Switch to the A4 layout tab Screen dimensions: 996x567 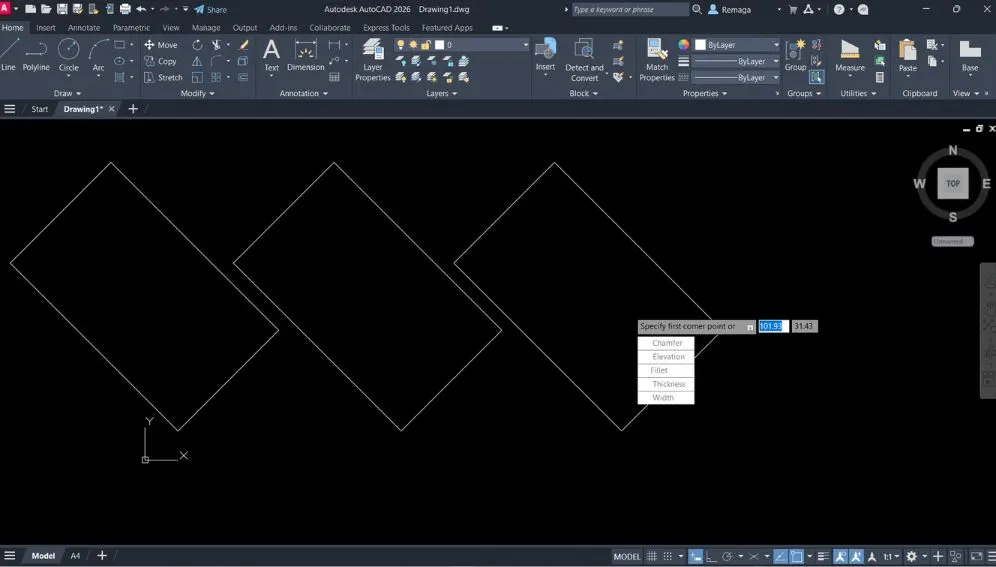75,556
